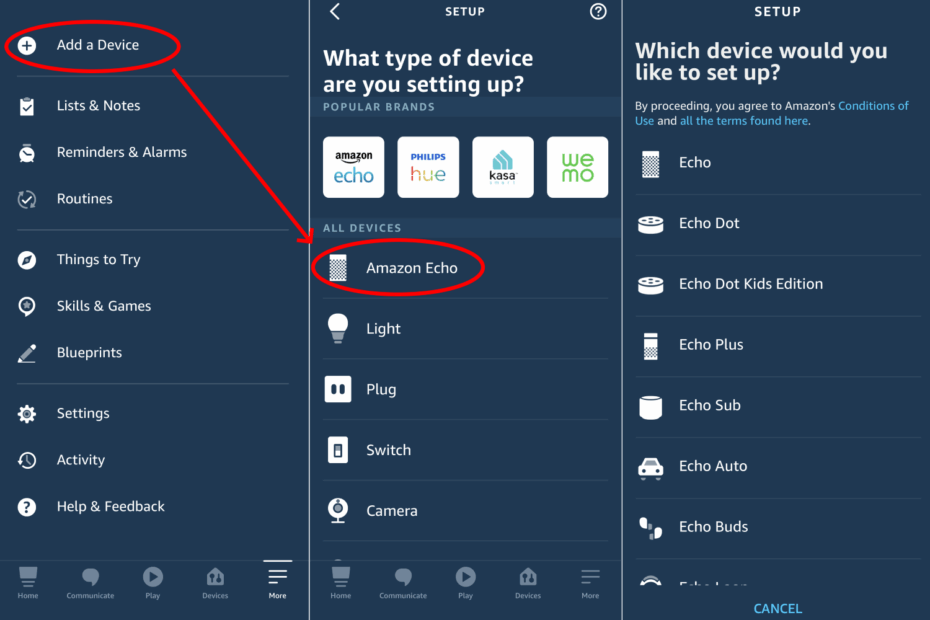Tap the 'Echo Auto' label
This screenshot has width=930, height=620.
tap(713, 466)
